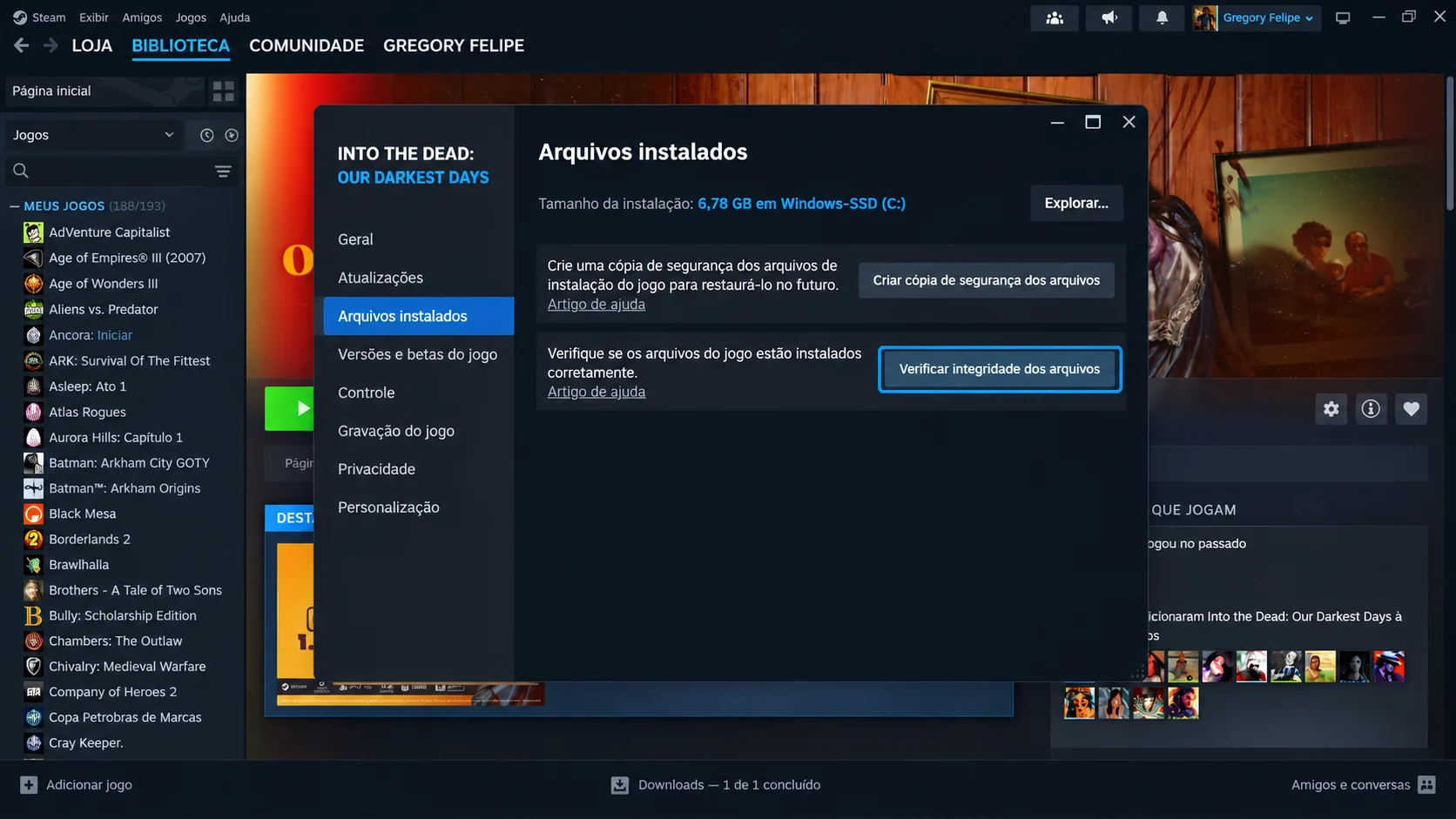The width and height of the screenshot is (1456, 819).
Task: Click Gregory Felipe profile avatar
Action: tap(1205, 17)
